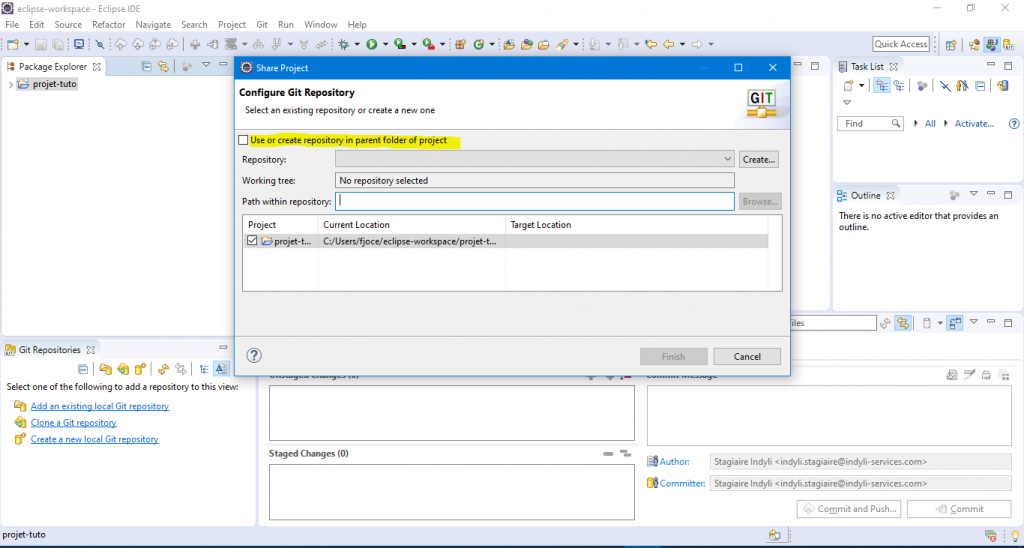Open the Git menu

pyautogui.click(x=262, y=25)
